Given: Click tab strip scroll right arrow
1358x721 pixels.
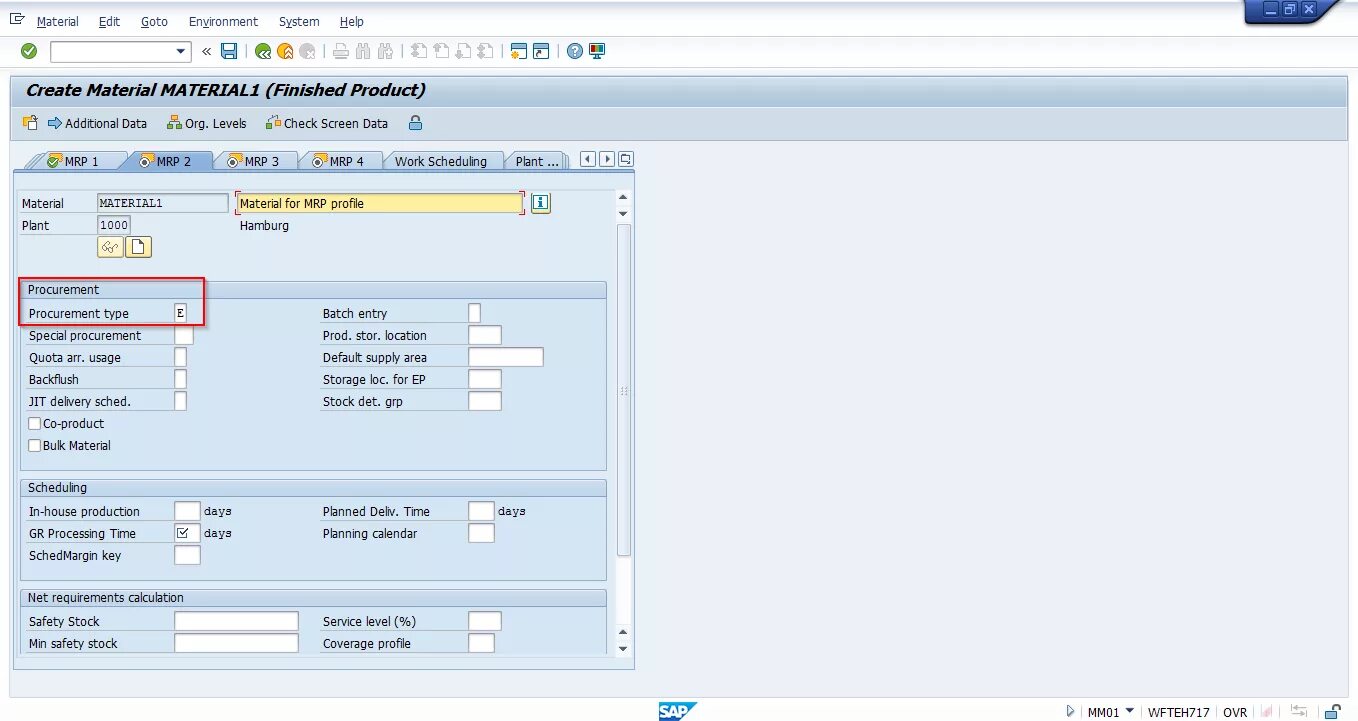Looking at the screenshot, I should tap(607, 160).
